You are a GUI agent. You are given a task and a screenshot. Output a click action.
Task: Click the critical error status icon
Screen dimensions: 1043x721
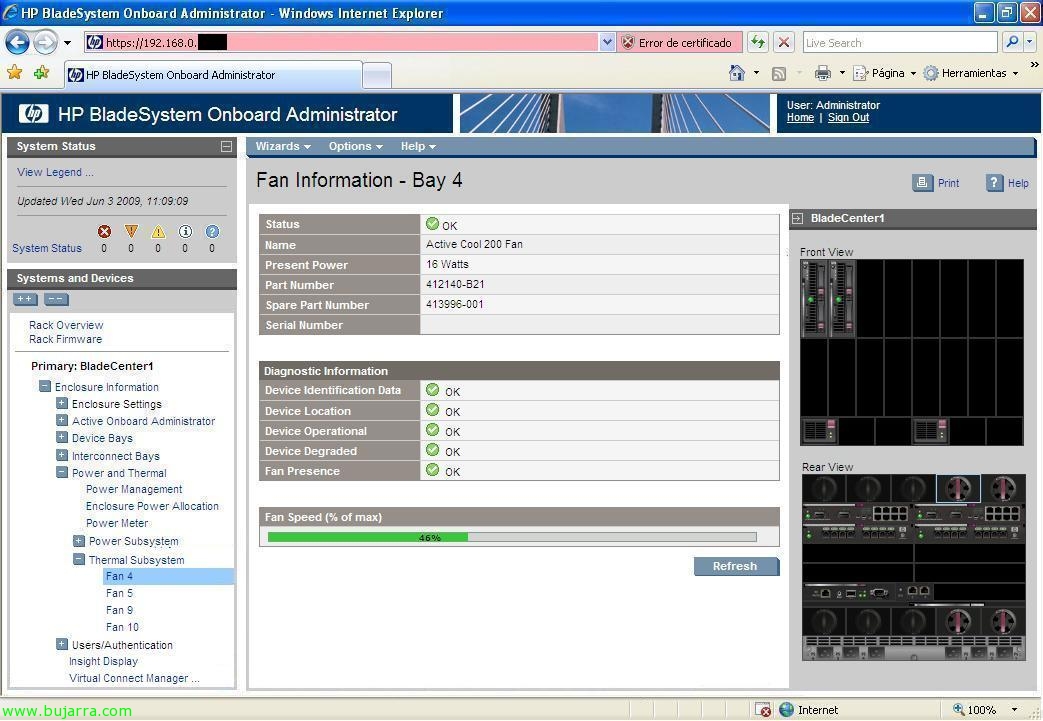pyautogui.click(x=104, y=231)
